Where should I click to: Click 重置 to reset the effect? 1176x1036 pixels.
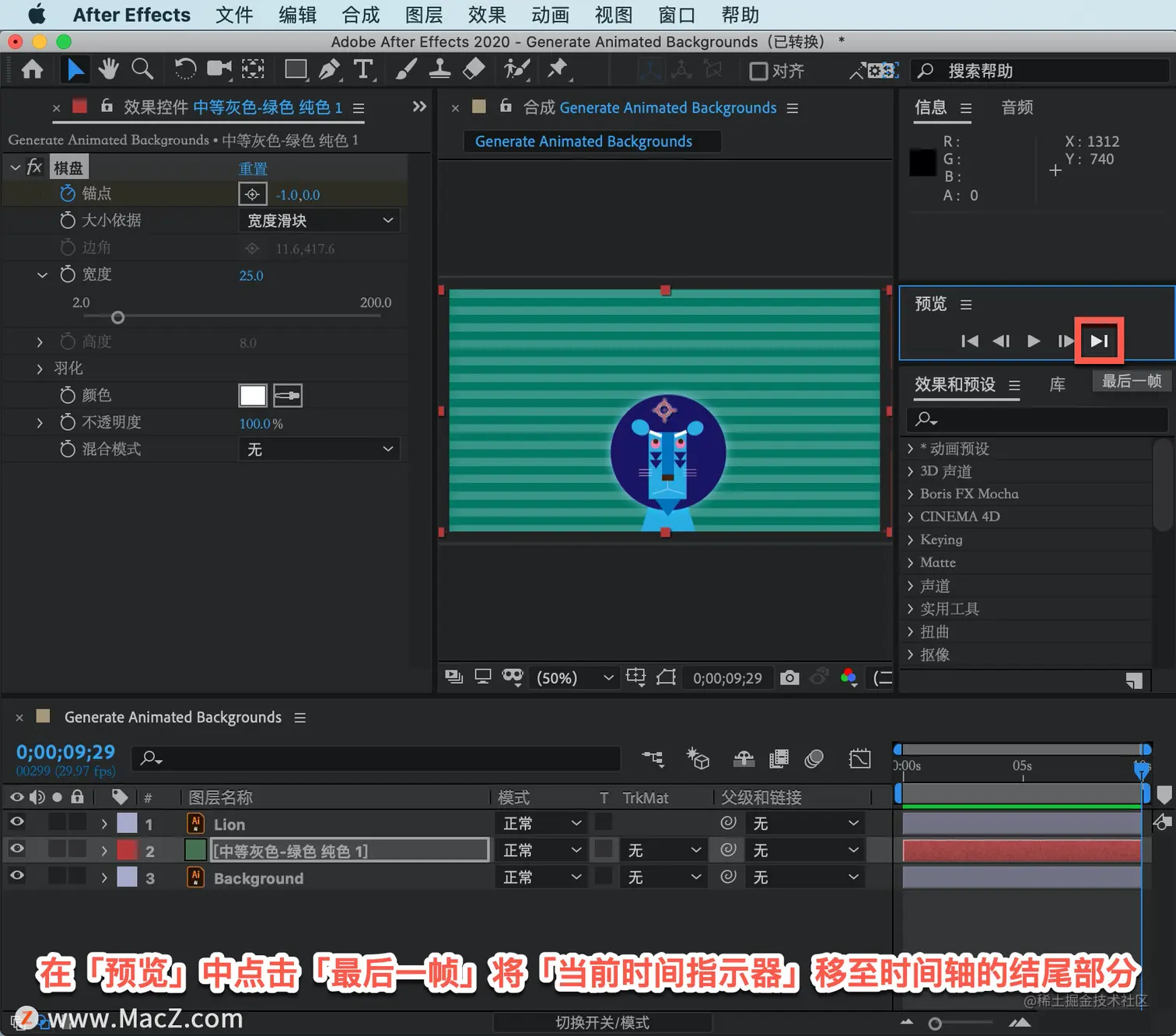coord(253,169)
